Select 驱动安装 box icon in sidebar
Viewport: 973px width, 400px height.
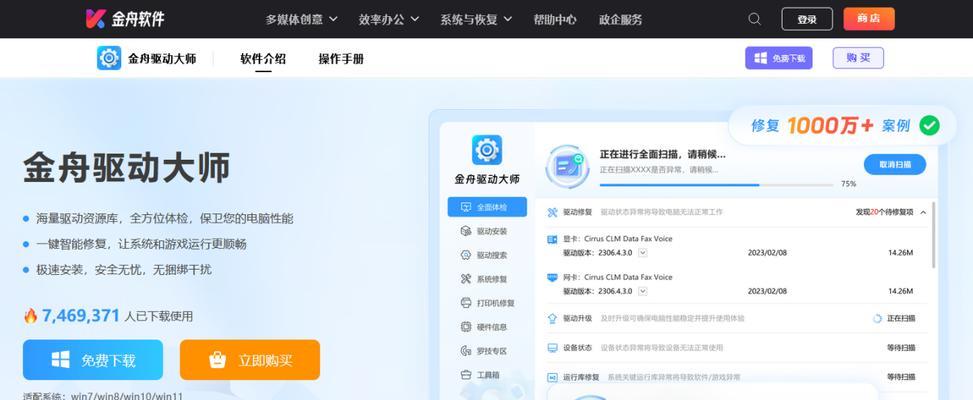pos(466,231)
